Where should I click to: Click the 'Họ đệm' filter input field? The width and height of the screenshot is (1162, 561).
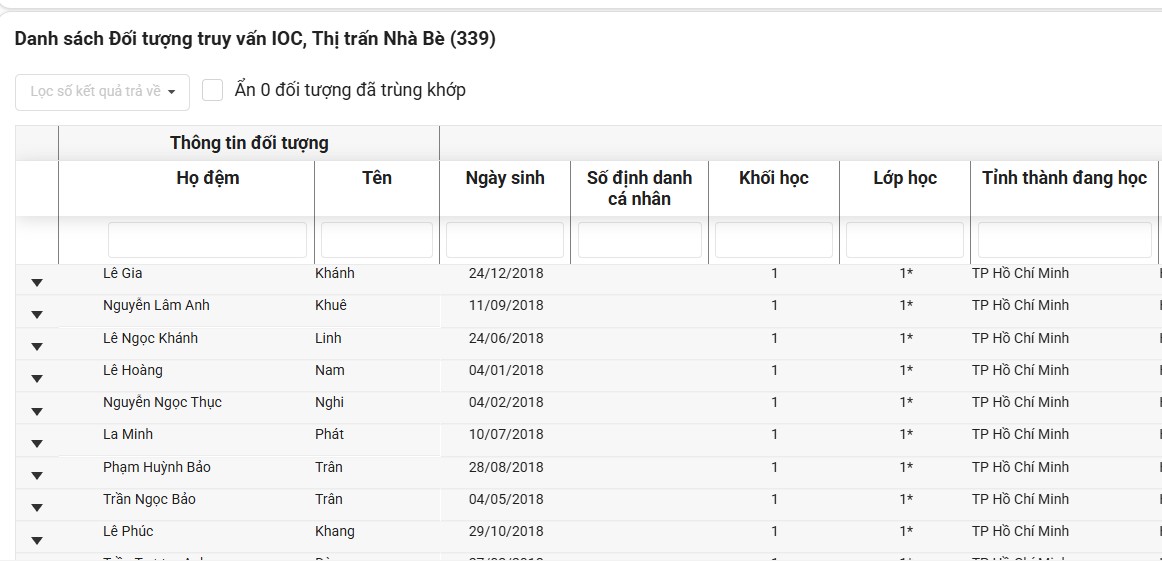207,240
